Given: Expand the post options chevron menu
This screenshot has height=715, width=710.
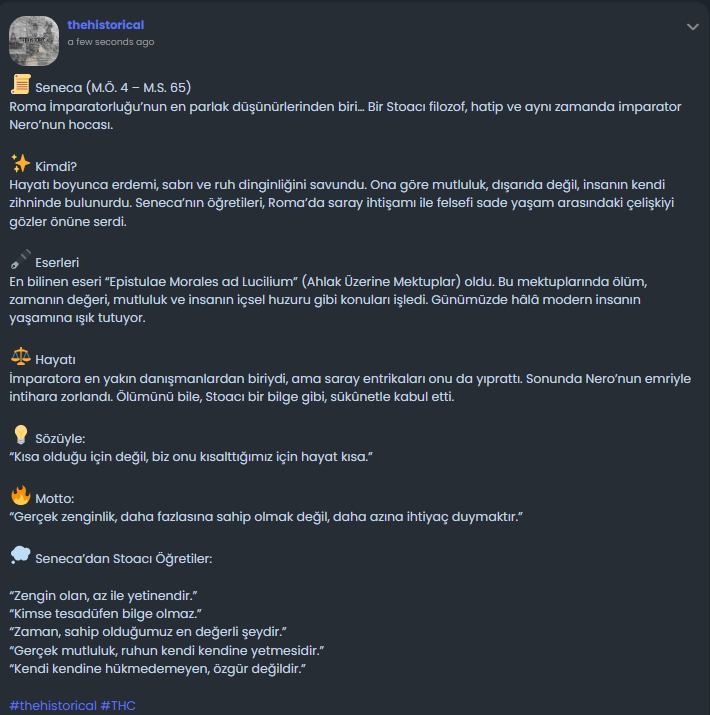Looking at the screenshot, I should pos(692,27).
